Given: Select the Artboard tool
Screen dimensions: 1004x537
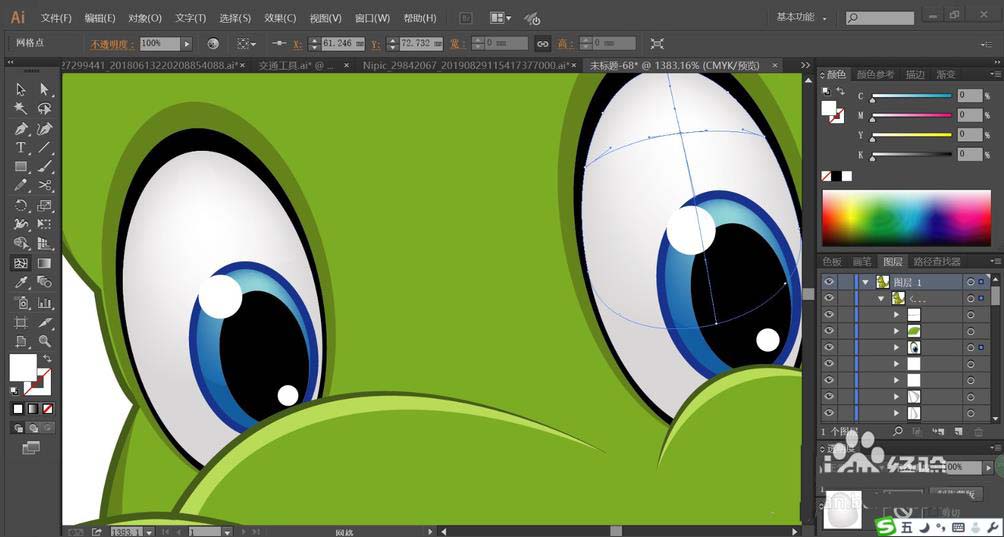Looking at the screenshot, I should [20, 322].
